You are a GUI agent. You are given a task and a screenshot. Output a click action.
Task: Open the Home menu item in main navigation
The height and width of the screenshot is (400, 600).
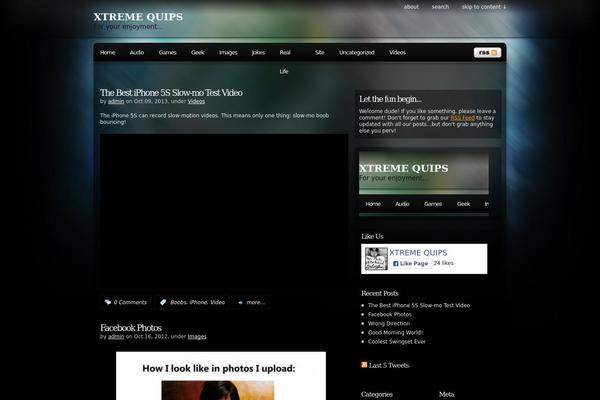pos(108,52)
